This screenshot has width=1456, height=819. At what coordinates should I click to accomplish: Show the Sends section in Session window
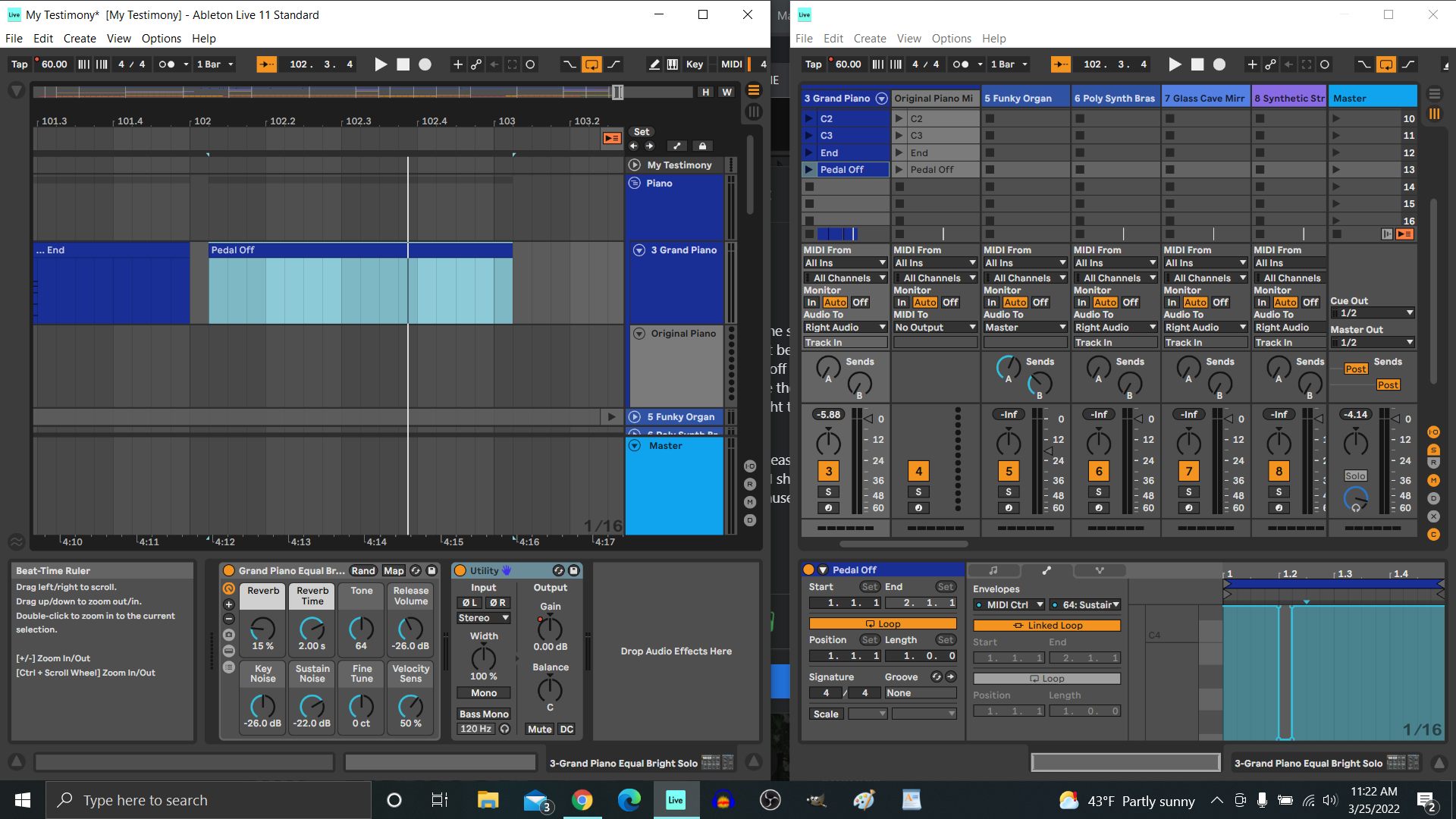pos(1433,450)
